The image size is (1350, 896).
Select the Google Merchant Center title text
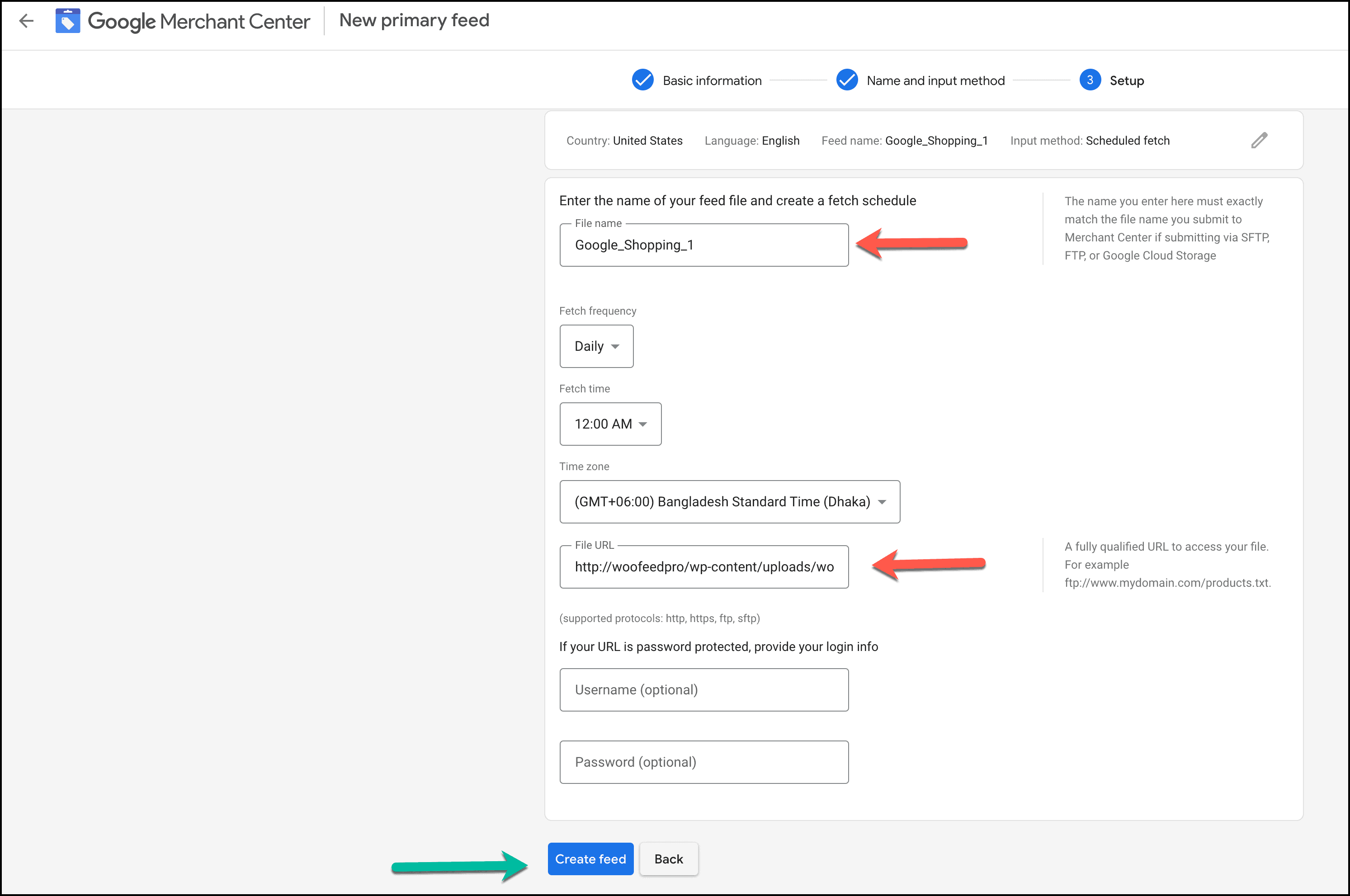tap(199, 22)
